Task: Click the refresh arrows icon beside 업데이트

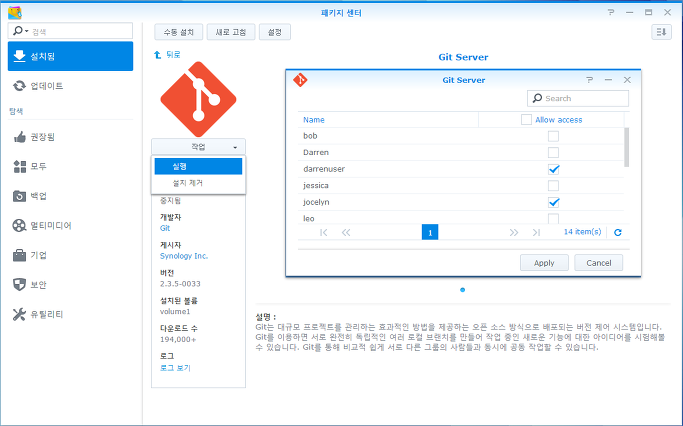Action: tap(19, 86)
